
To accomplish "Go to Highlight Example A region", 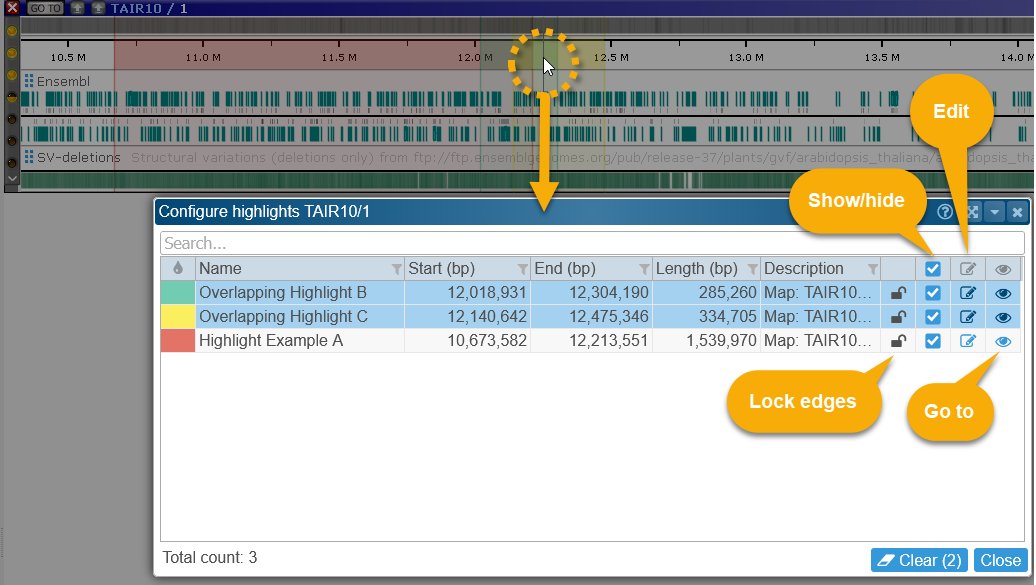I will coord(1003,341).
